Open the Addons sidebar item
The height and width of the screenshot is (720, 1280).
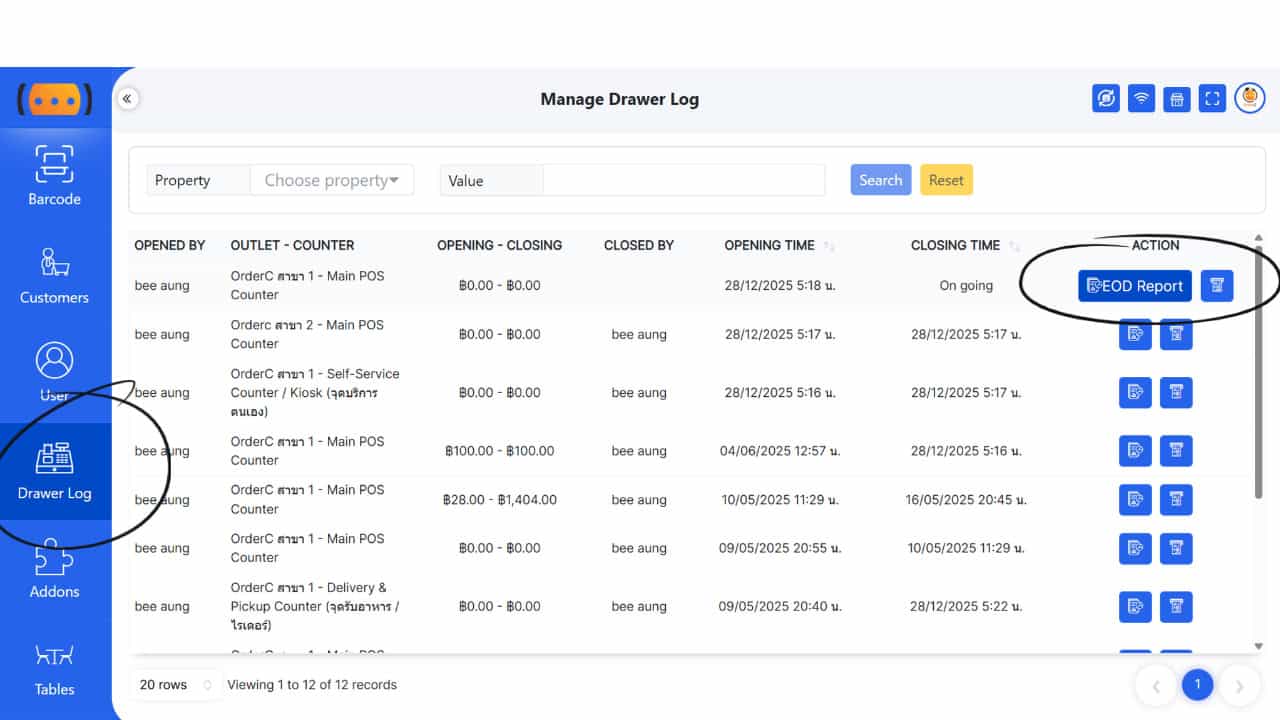pos(54,570)
